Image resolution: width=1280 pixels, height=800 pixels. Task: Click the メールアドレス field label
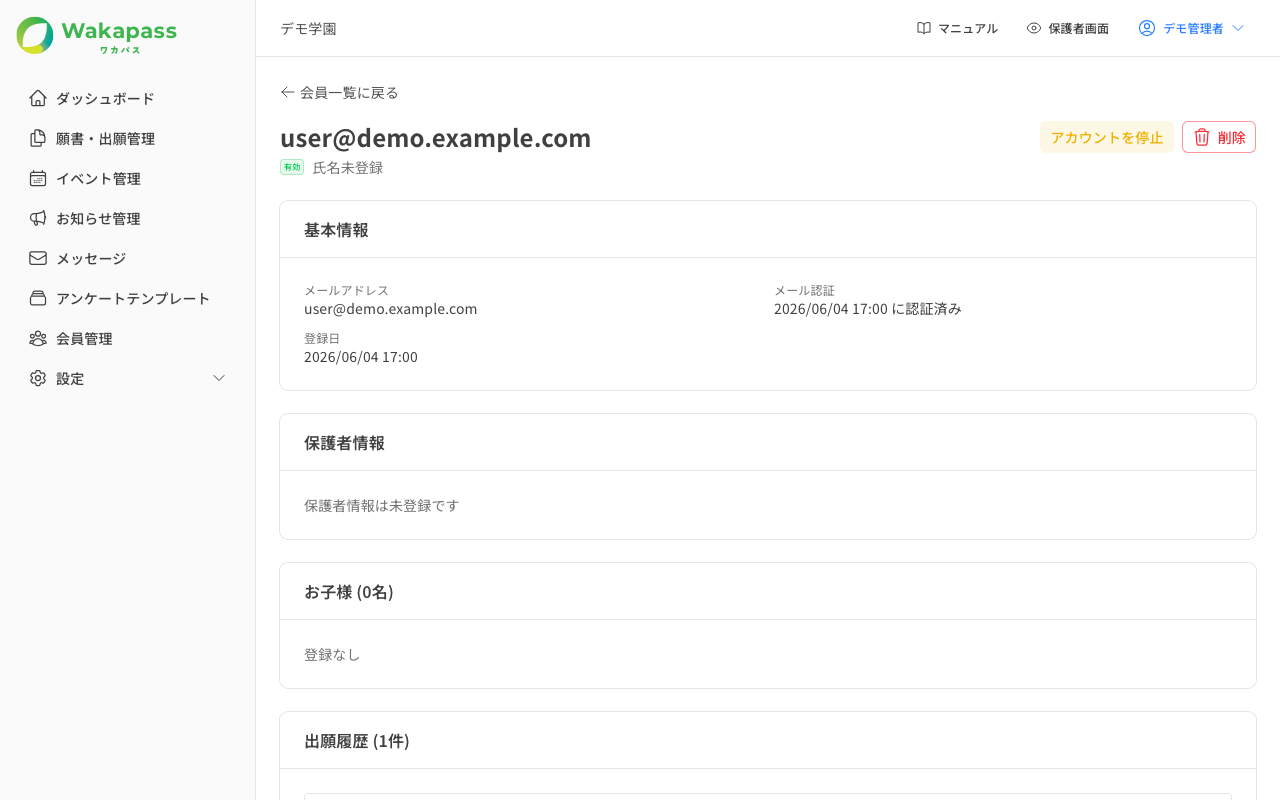pos(346,290)
